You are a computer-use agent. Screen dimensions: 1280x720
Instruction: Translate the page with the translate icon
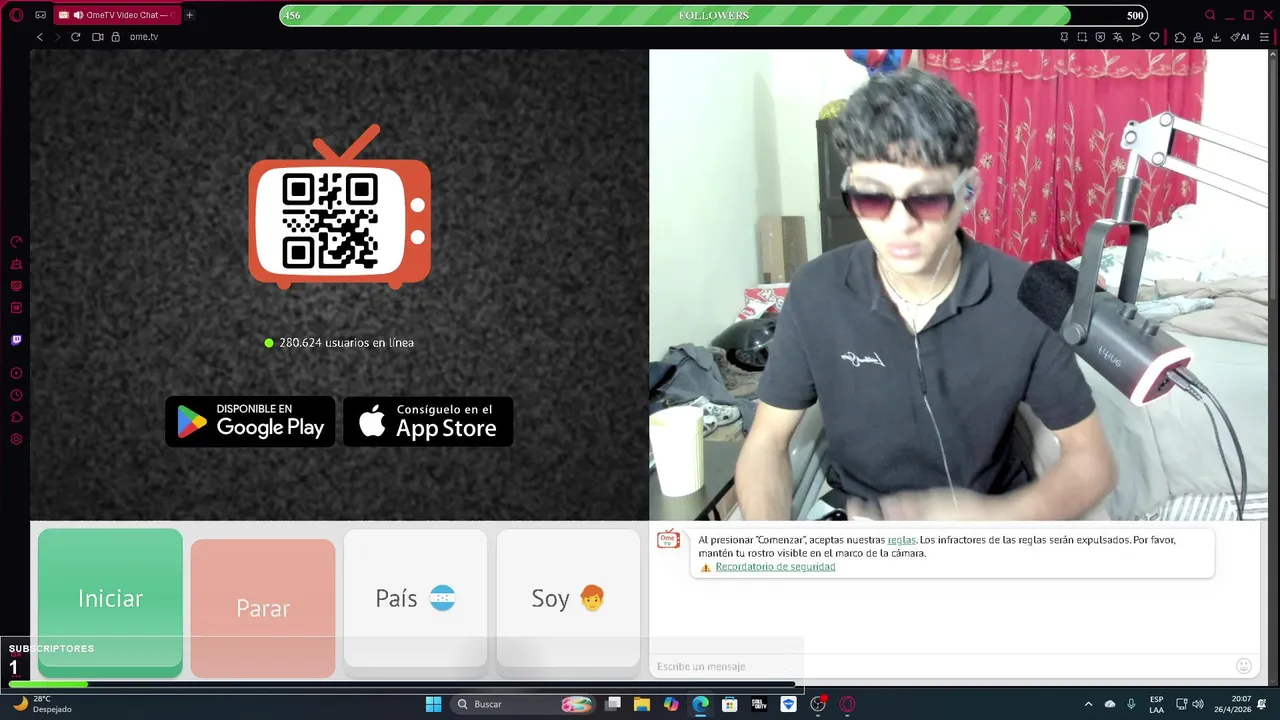(1118, 37)
